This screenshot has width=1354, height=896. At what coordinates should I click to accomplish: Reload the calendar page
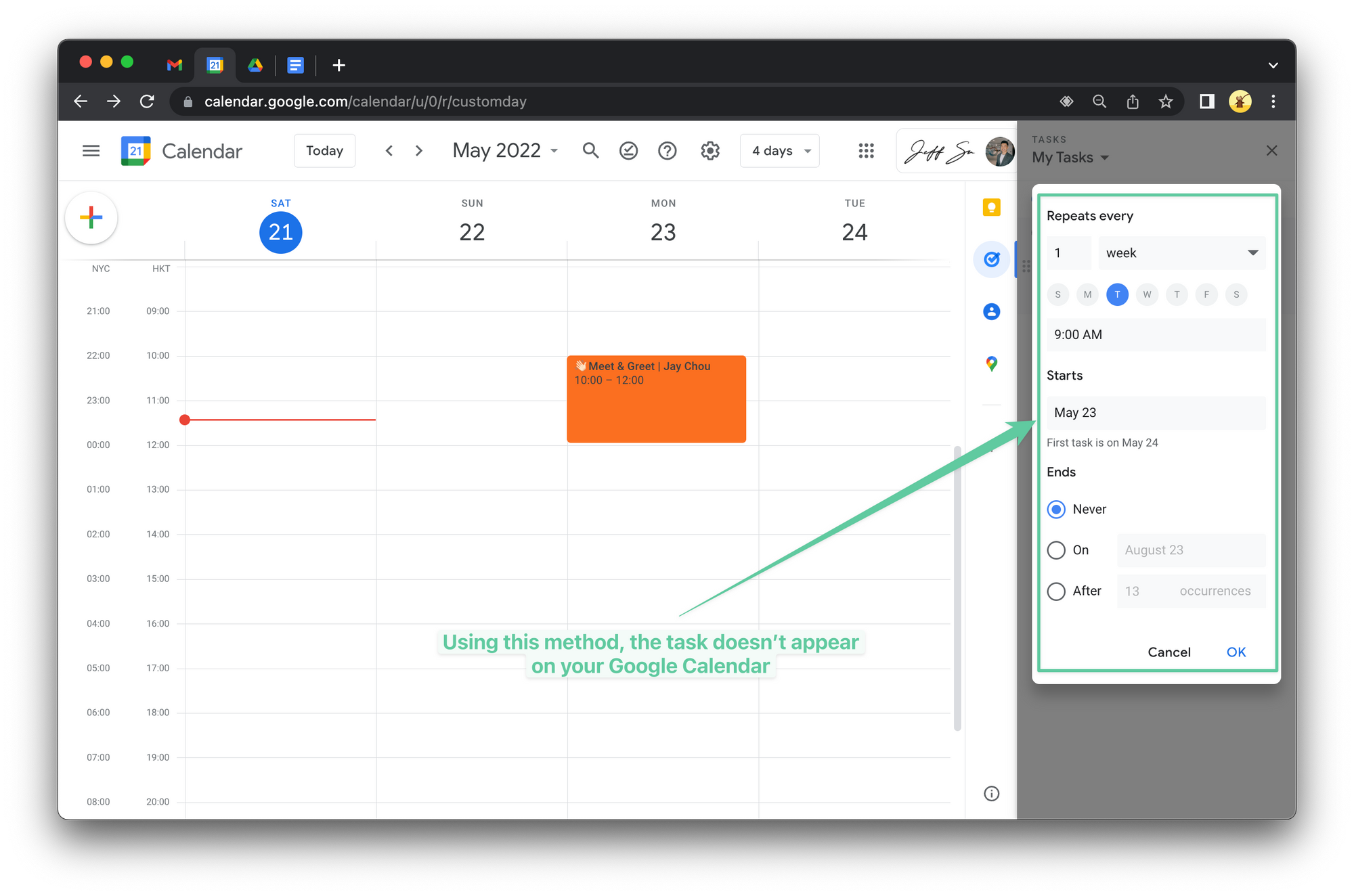[147, 102]
